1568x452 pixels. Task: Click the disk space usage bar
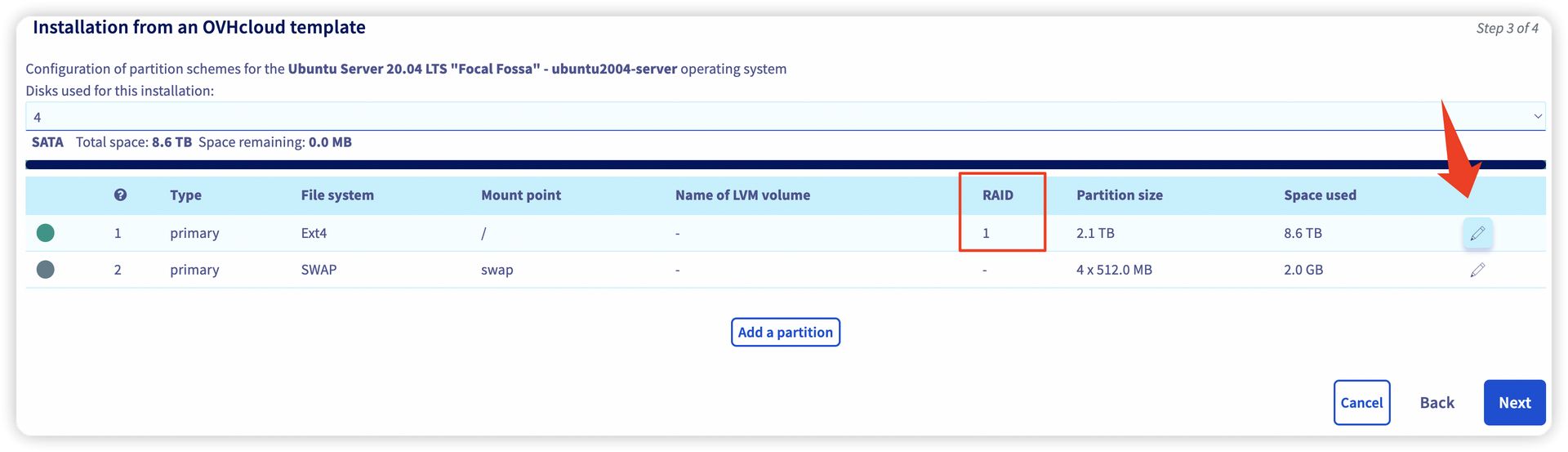[786, 164]
